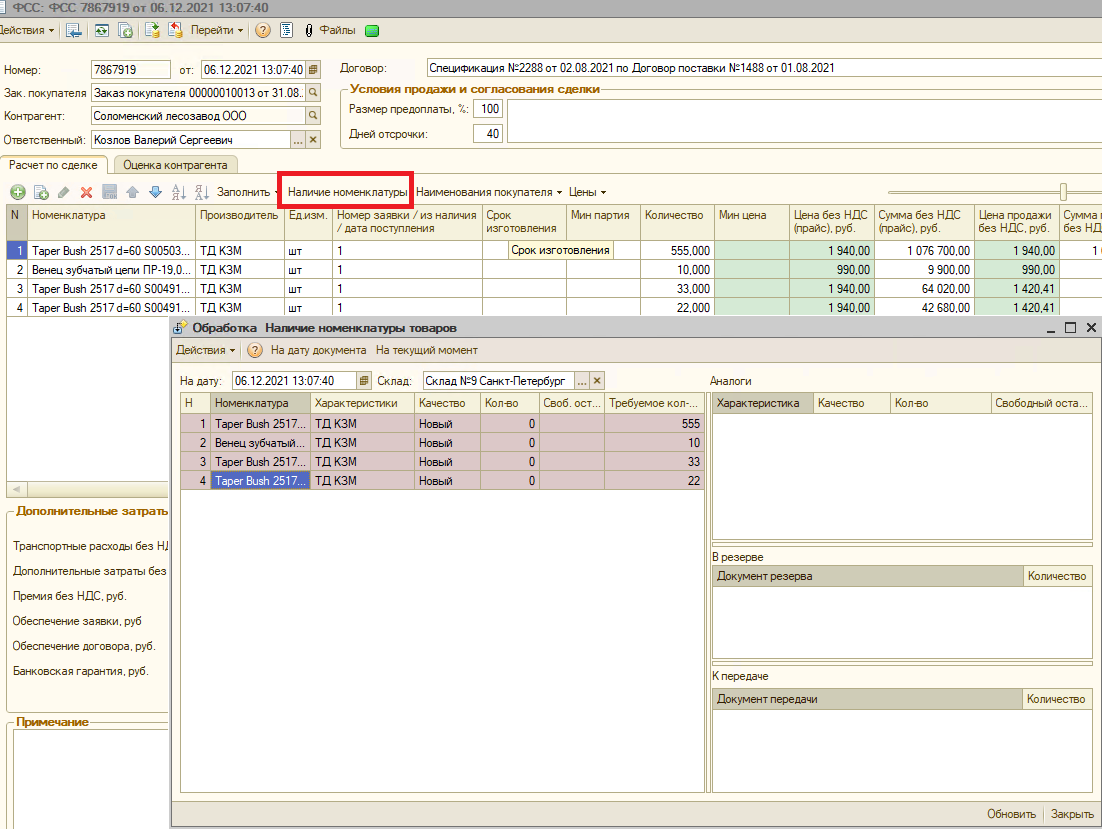Open the Действия menu in the FCC toolbar
The height and width of the screenshot is (829, 1102).
pos(27,30)
